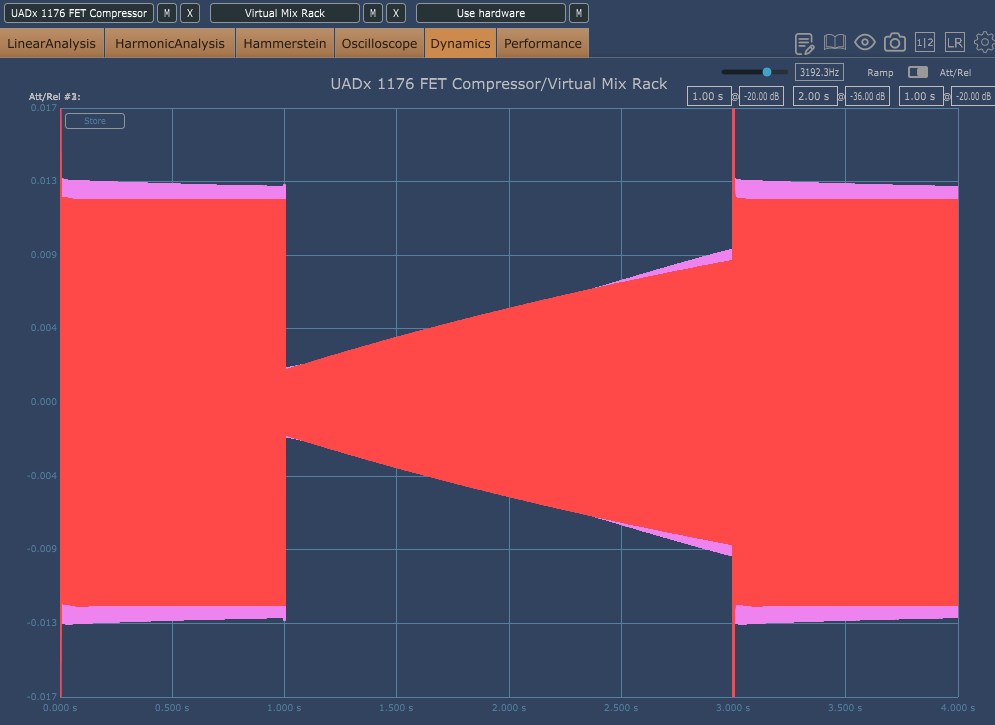Switch to the LinearAnalysis tab

52,43
